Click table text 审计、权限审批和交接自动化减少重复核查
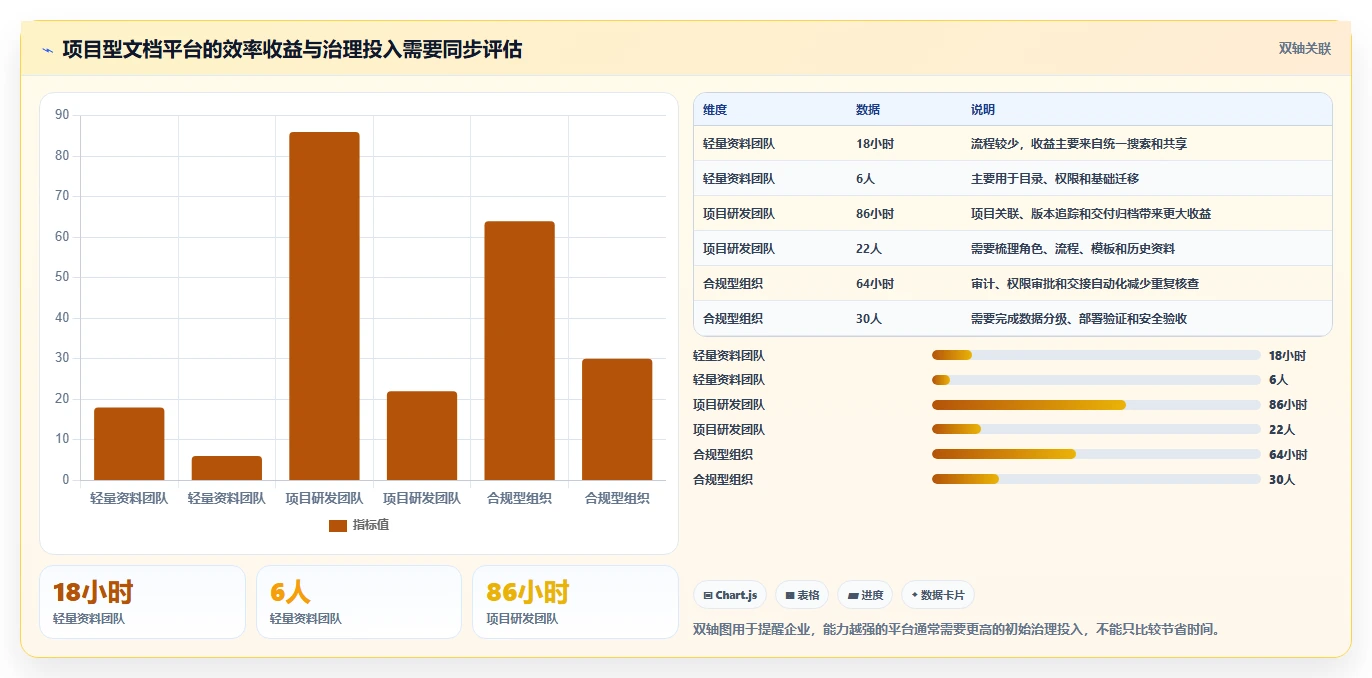The height and width of the screenshot is (678, 1372). click(1085, 284)
